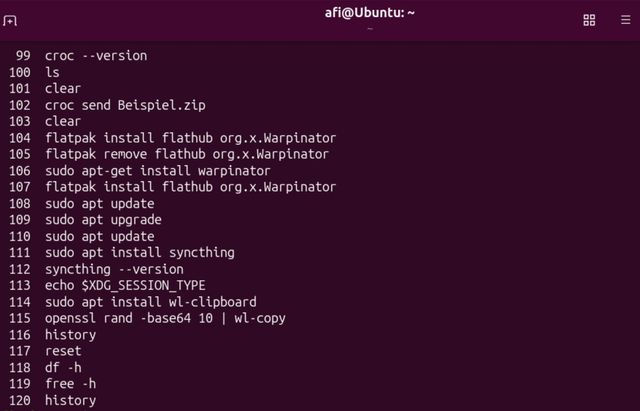Screen dimensions: 640x411
Task: Click sudo apt install syncthing line
Action: 140,253
